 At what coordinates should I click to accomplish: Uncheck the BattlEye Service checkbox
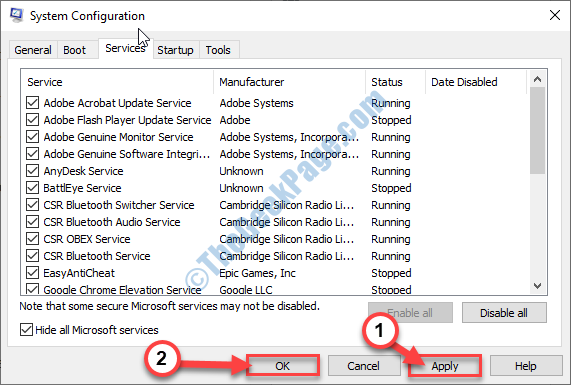point(32,188)
